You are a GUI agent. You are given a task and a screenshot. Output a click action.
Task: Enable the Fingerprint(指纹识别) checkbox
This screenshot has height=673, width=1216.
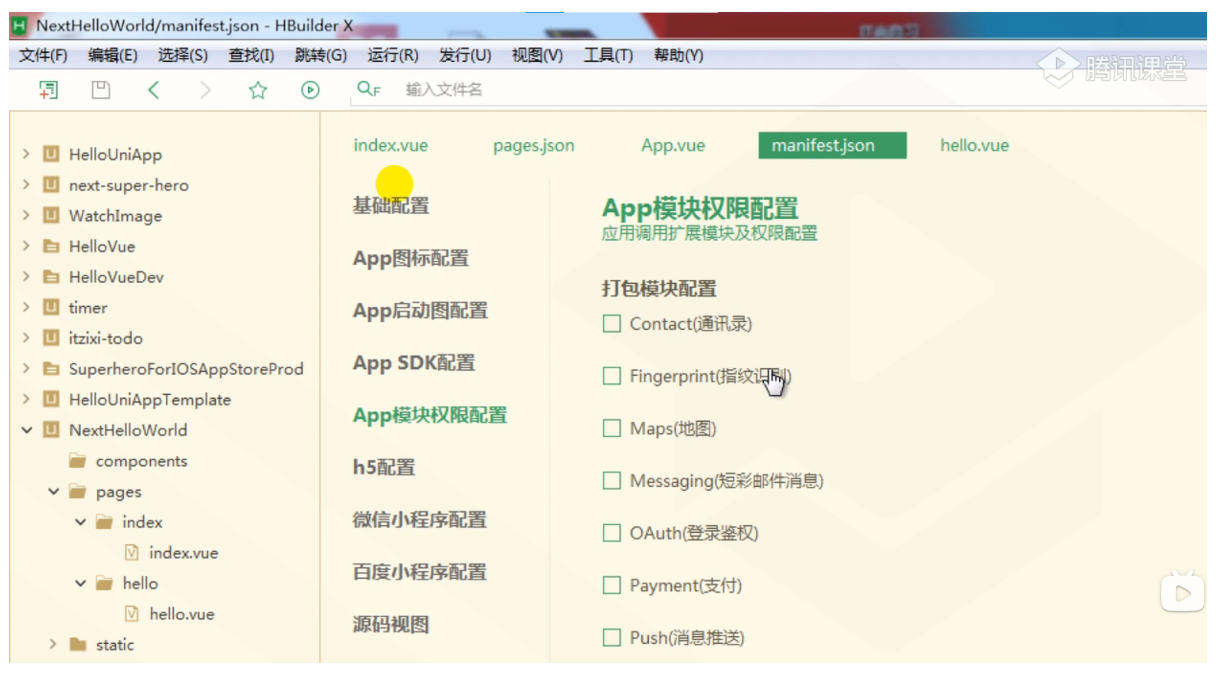point(612,376)
